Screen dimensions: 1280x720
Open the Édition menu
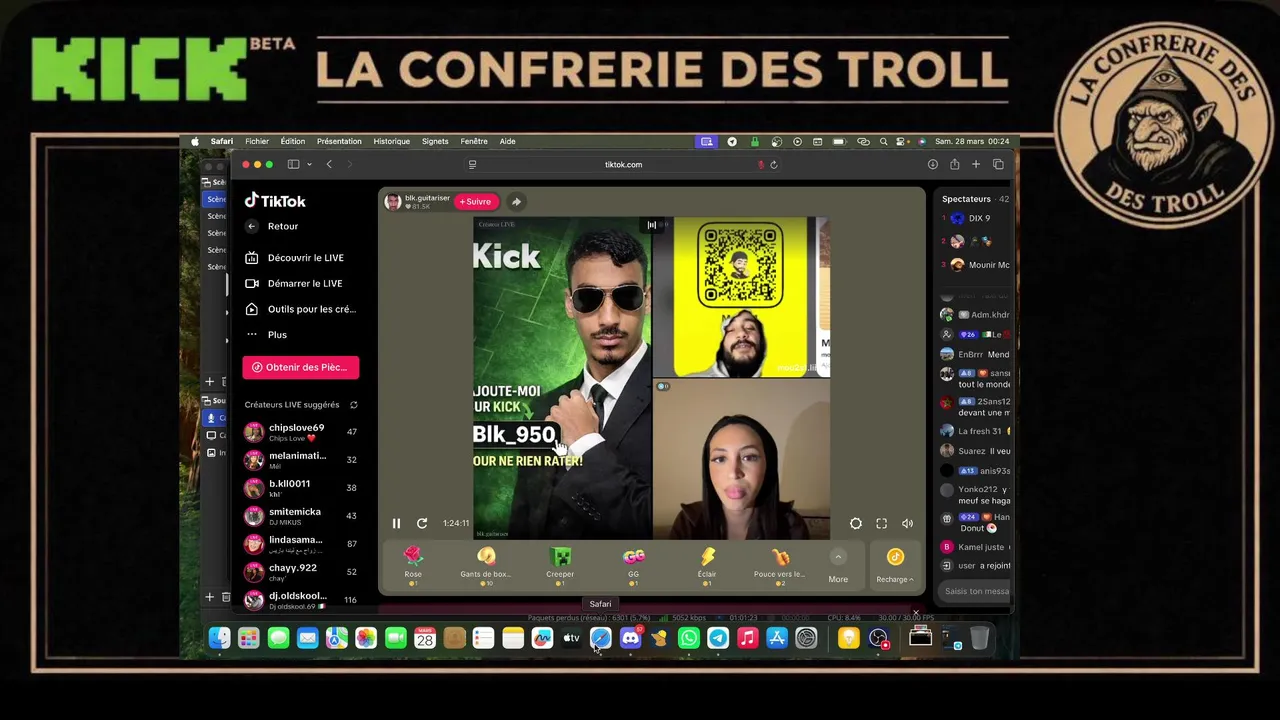click(x=293, y=141)
